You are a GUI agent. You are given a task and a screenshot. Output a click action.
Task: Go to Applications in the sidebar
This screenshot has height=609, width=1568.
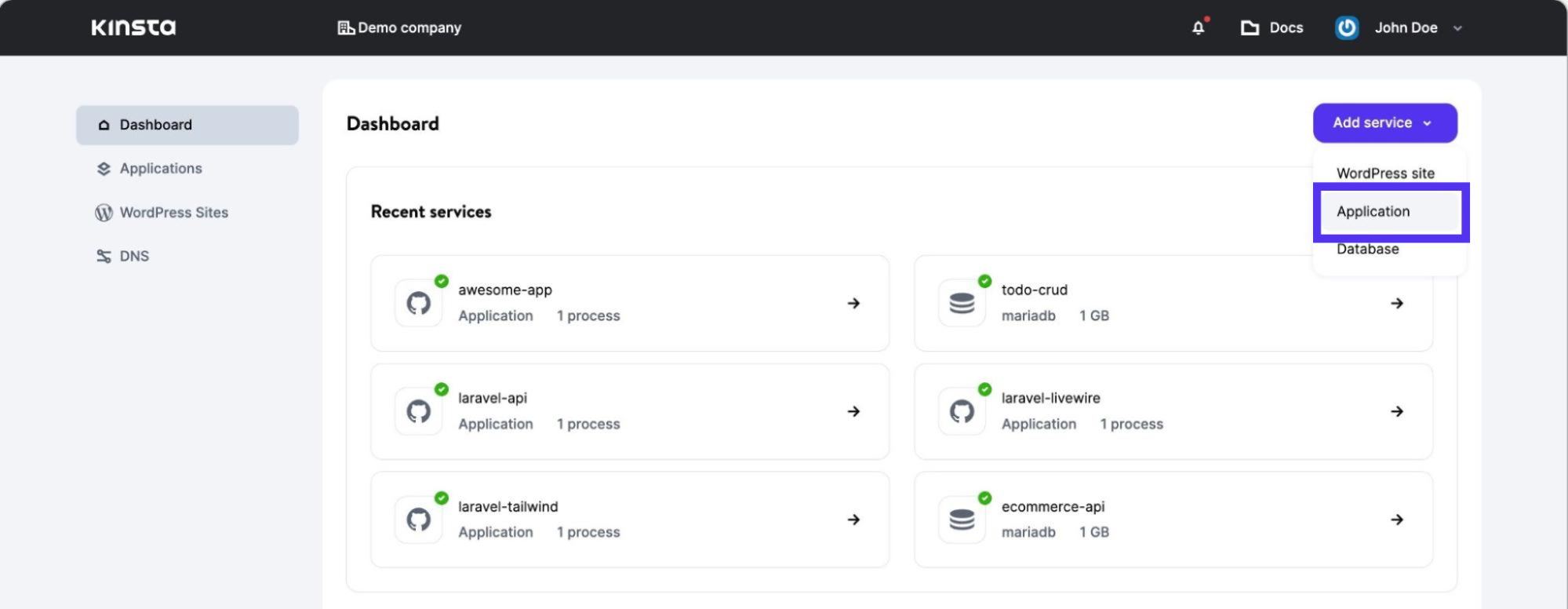(x=160, y=169)
